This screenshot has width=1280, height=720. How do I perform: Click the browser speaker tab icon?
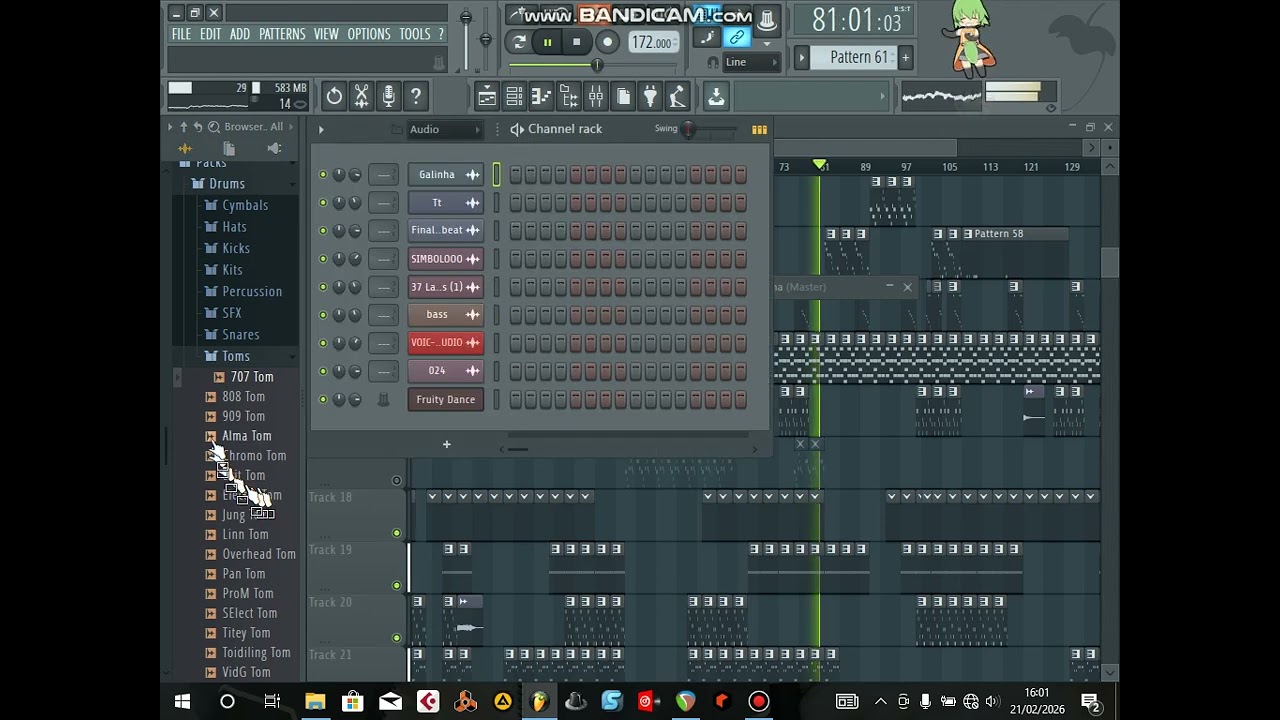pyautogui.click(x=274, y=148)
